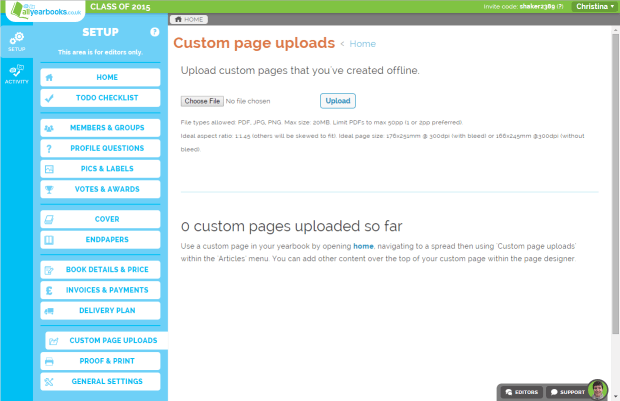Open the Editors chat button

[x=522, y=392]
